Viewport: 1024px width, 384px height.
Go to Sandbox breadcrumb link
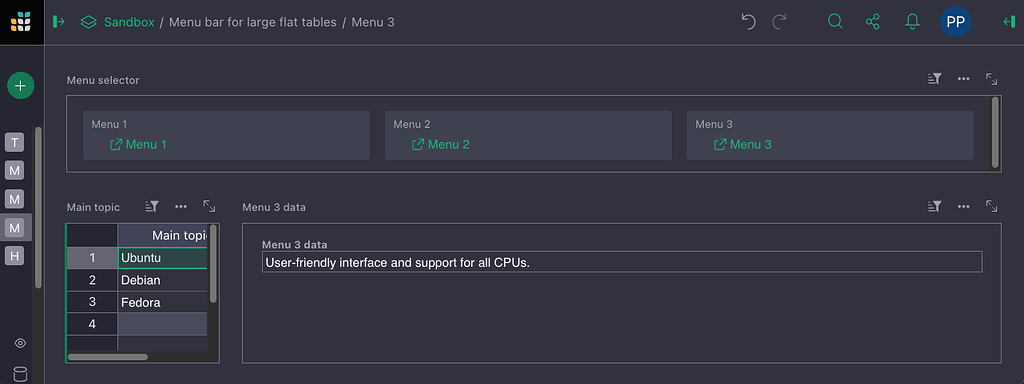[129, 22]
